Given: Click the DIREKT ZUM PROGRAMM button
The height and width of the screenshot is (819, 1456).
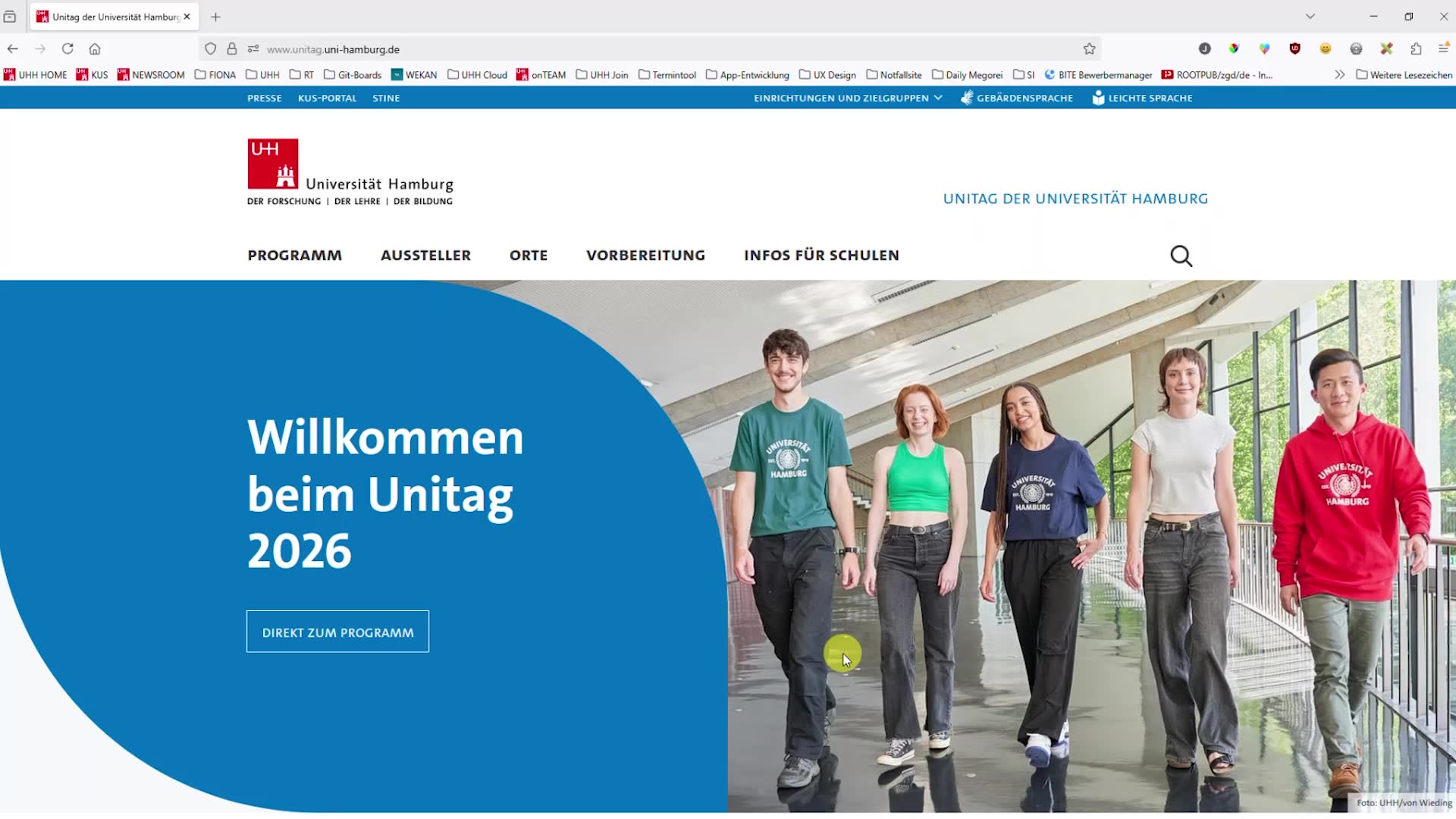Looking at the screenshot, I should coord(337,632).
